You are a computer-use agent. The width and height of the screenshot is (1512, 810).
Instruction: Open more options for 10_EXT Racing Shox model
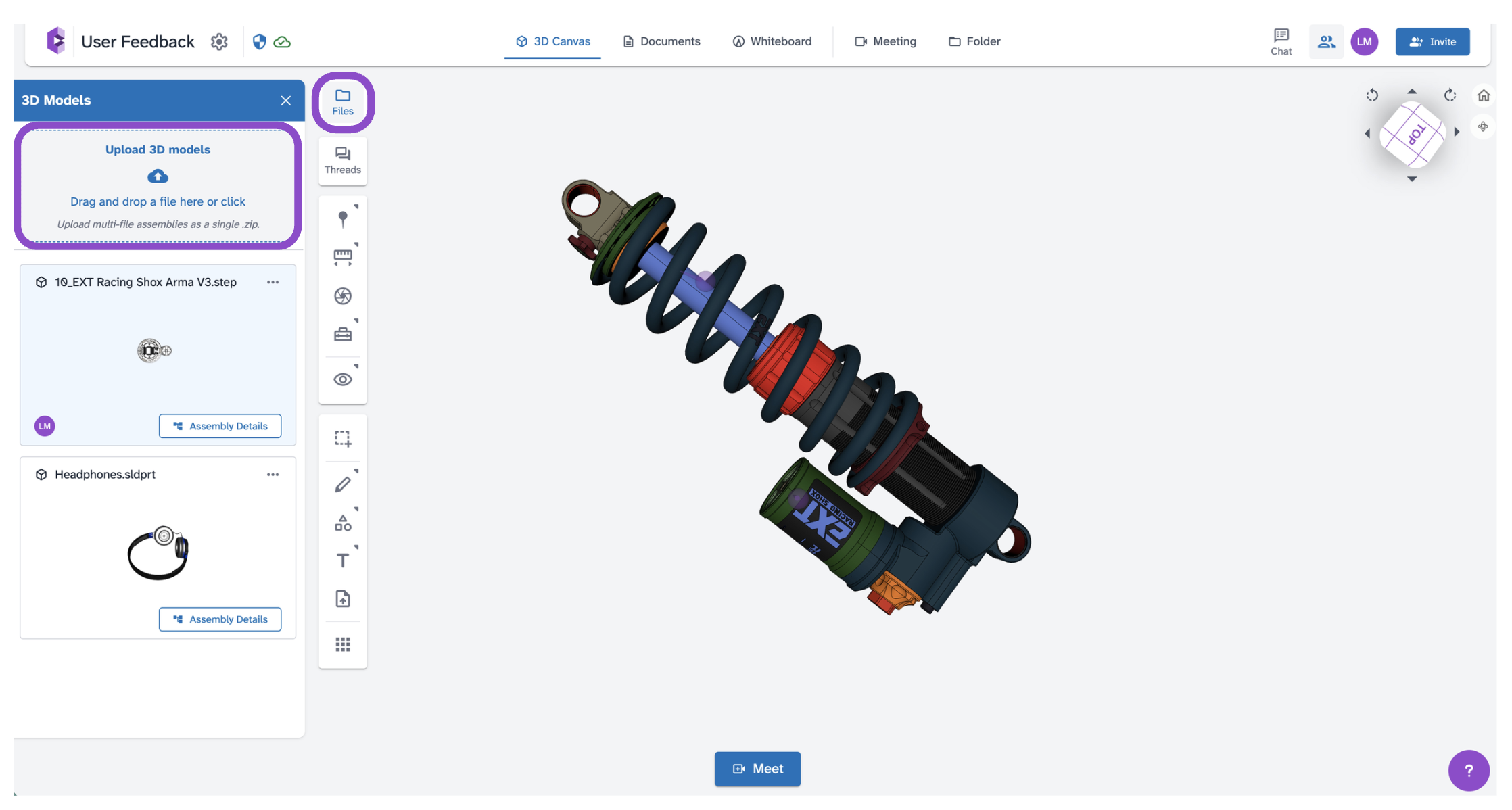click(273, 282)
